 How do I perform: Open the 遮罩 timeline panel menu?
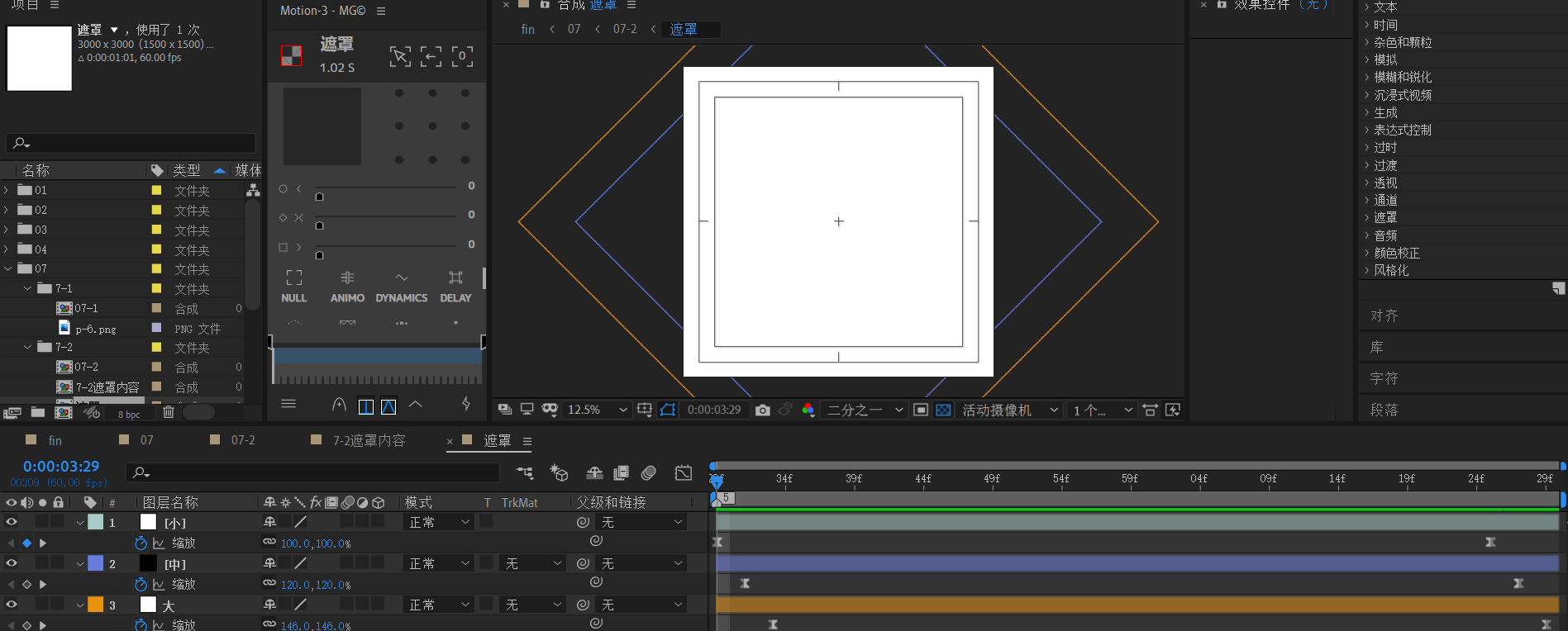point(527,441)
